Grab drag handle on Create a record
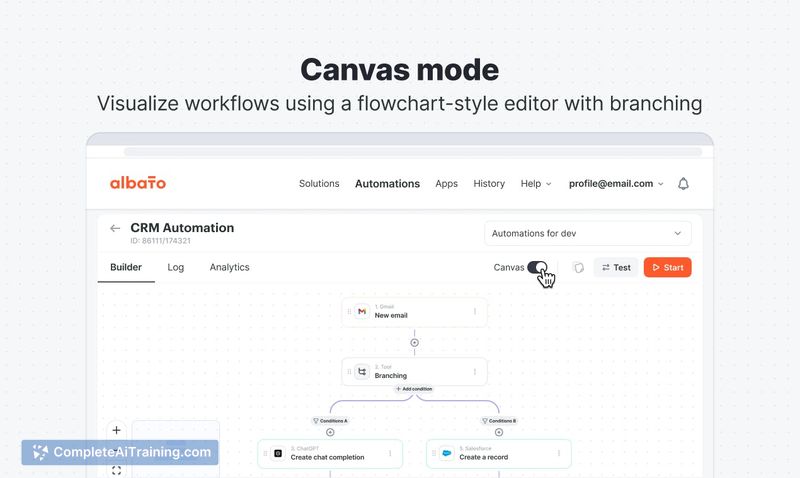 pos(434,453)
